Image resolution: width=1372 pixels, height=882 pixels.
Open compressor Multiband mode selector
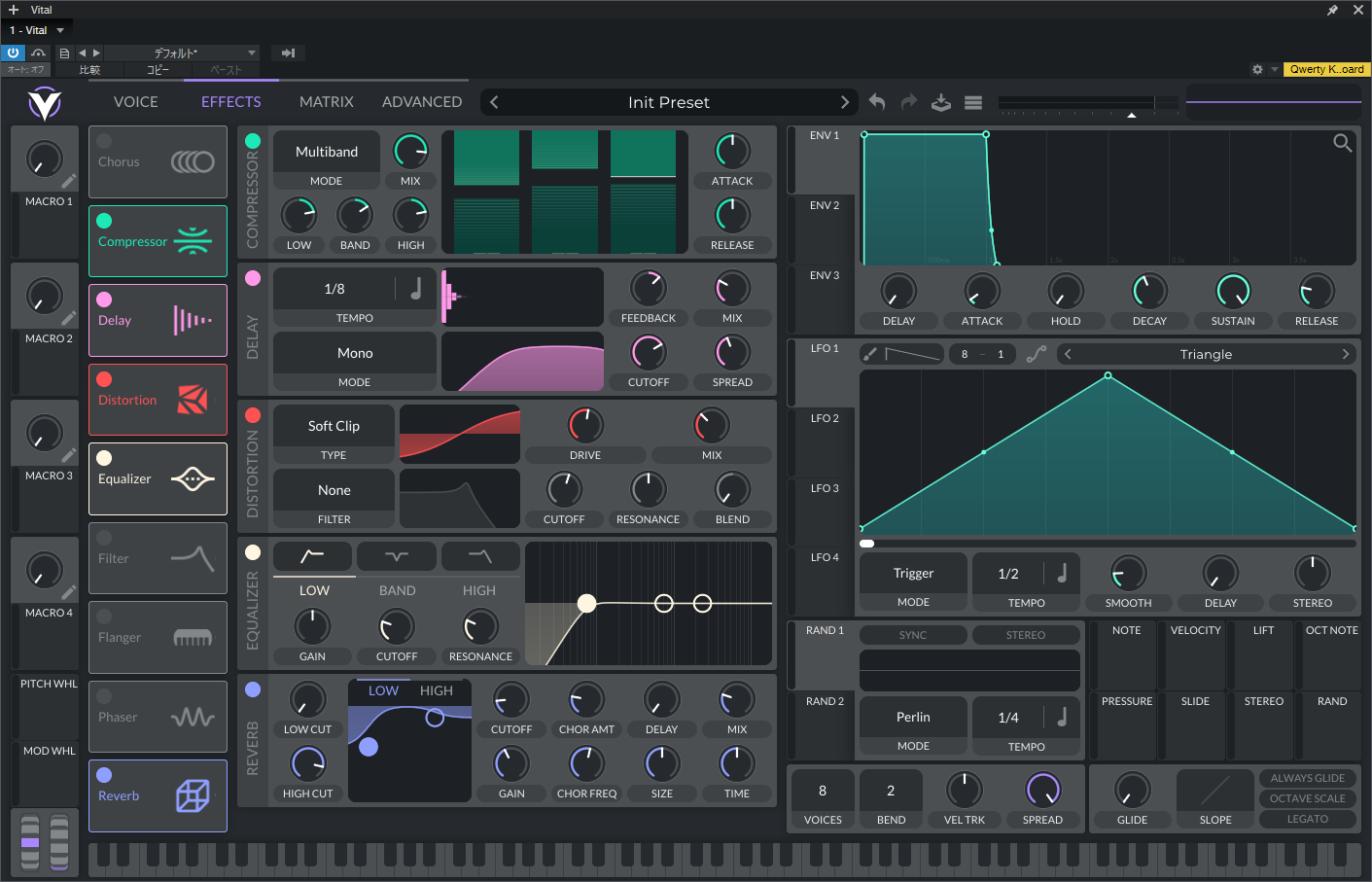click(327, 152)
